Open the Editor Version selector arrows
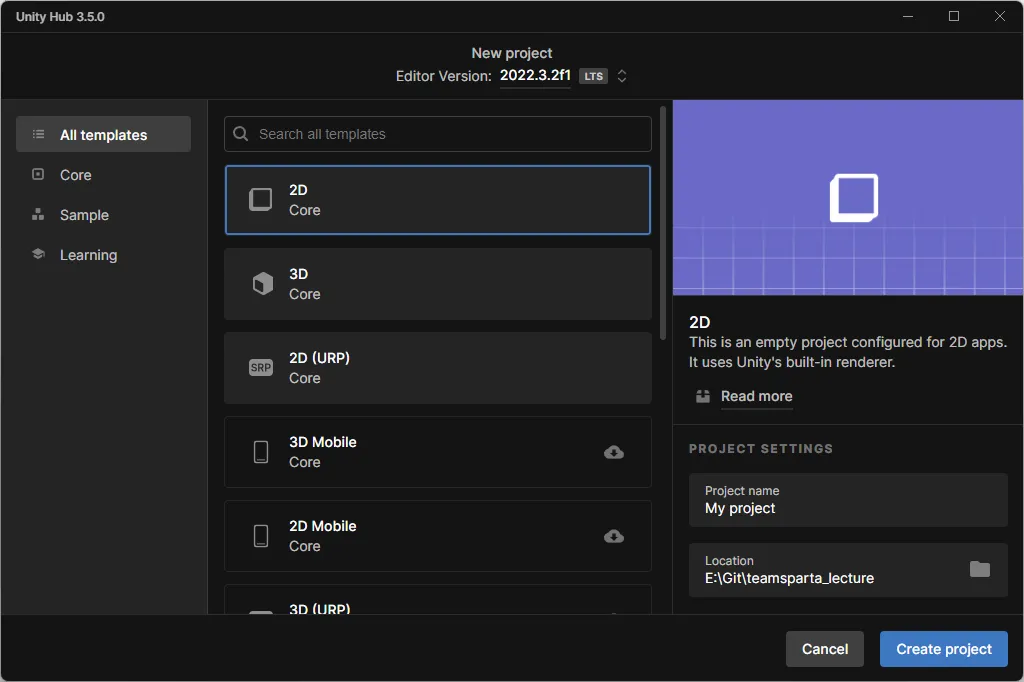The image size is (1024, 682). click(x=622, y=76)
